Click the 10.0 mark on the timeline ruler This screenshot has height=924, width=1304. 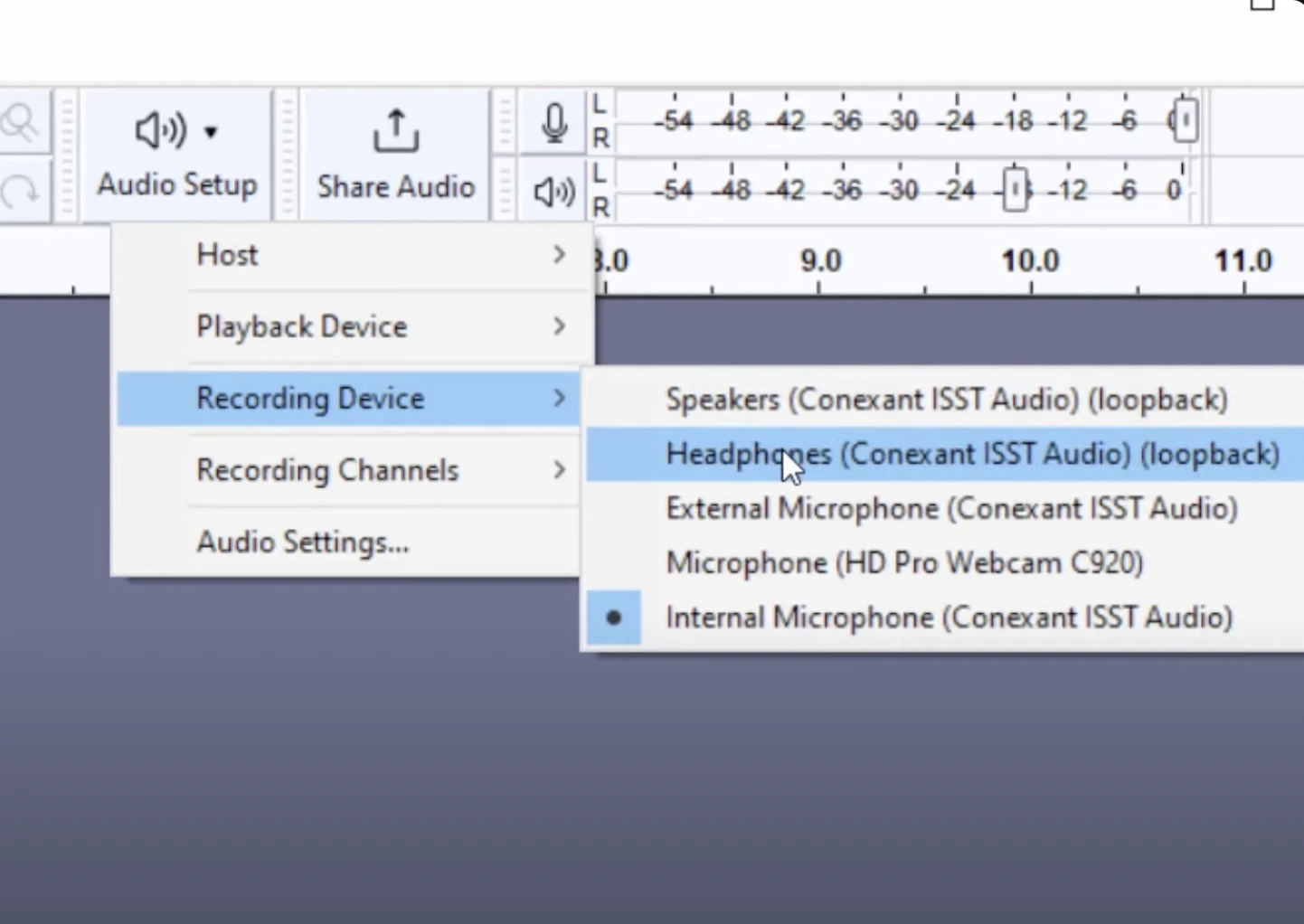click(x=1030, y=262)
